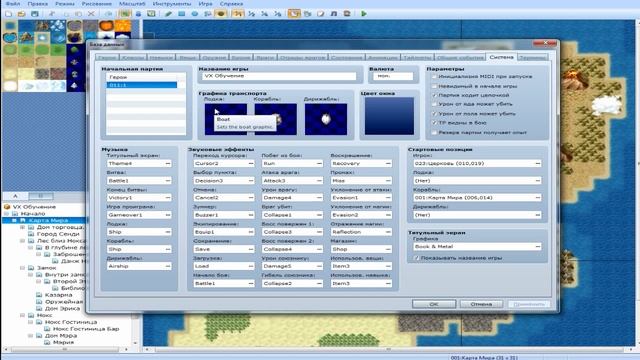The height and width of the screenshot is (360, 640).
Task: Set map zoom to 1/4 scale
Action: tap(264, 14)
